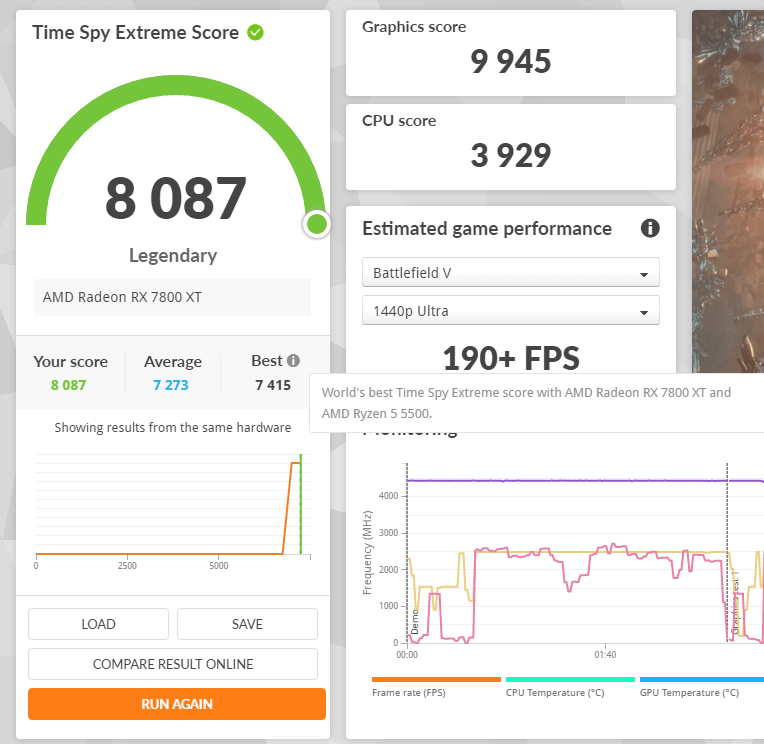Click the green validation checkmark icon
Viewport: 764px width, 744px height.
click(255, 33)
